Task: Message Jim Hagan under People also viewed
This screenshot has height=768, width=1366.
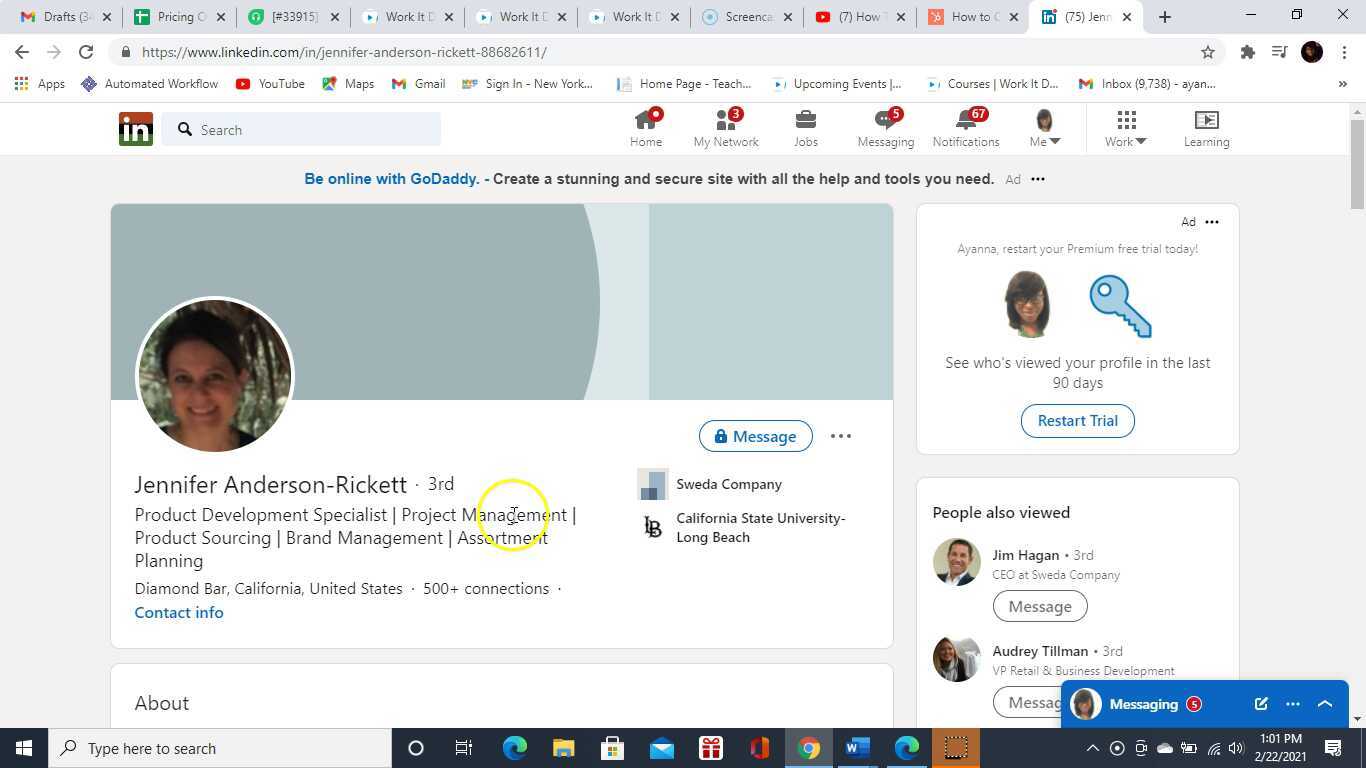Action: coord(1039,606)
